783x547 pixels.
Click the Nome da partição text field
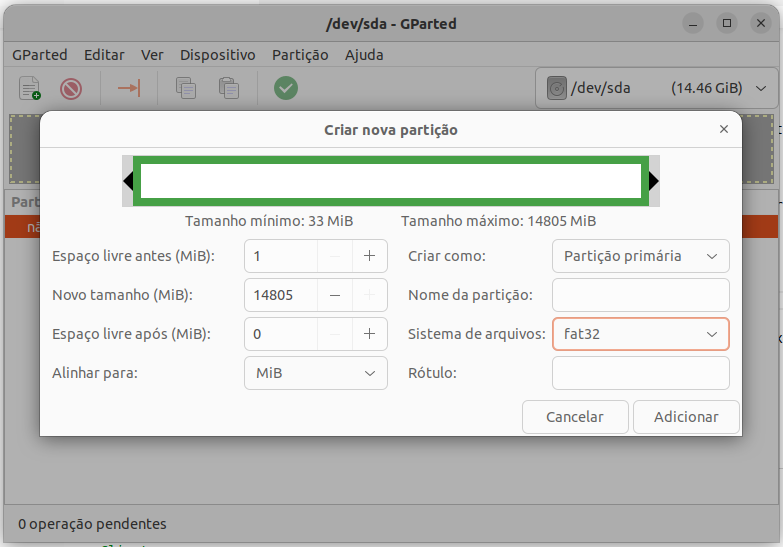click(x=641, y=295)
